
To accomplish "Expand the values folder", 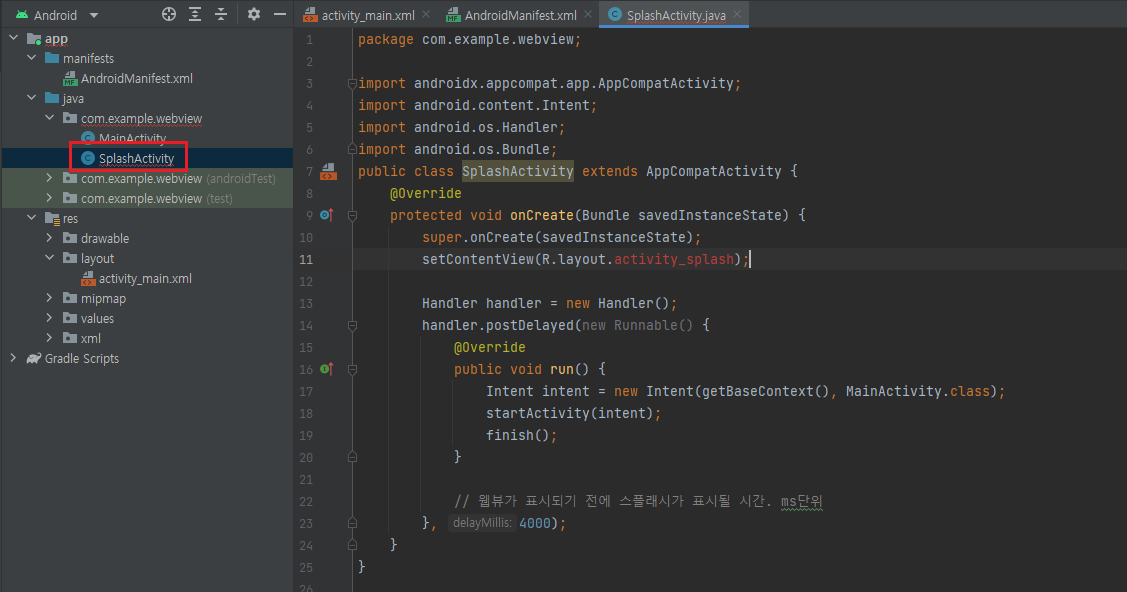I will click(x=50, y=318).
